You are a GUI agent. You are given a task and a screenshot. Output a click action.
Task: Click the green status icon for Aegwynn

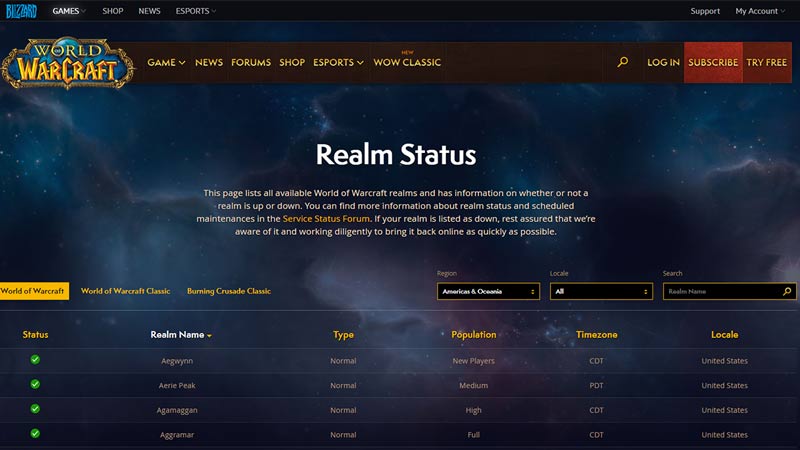click(x=35, y=359)
